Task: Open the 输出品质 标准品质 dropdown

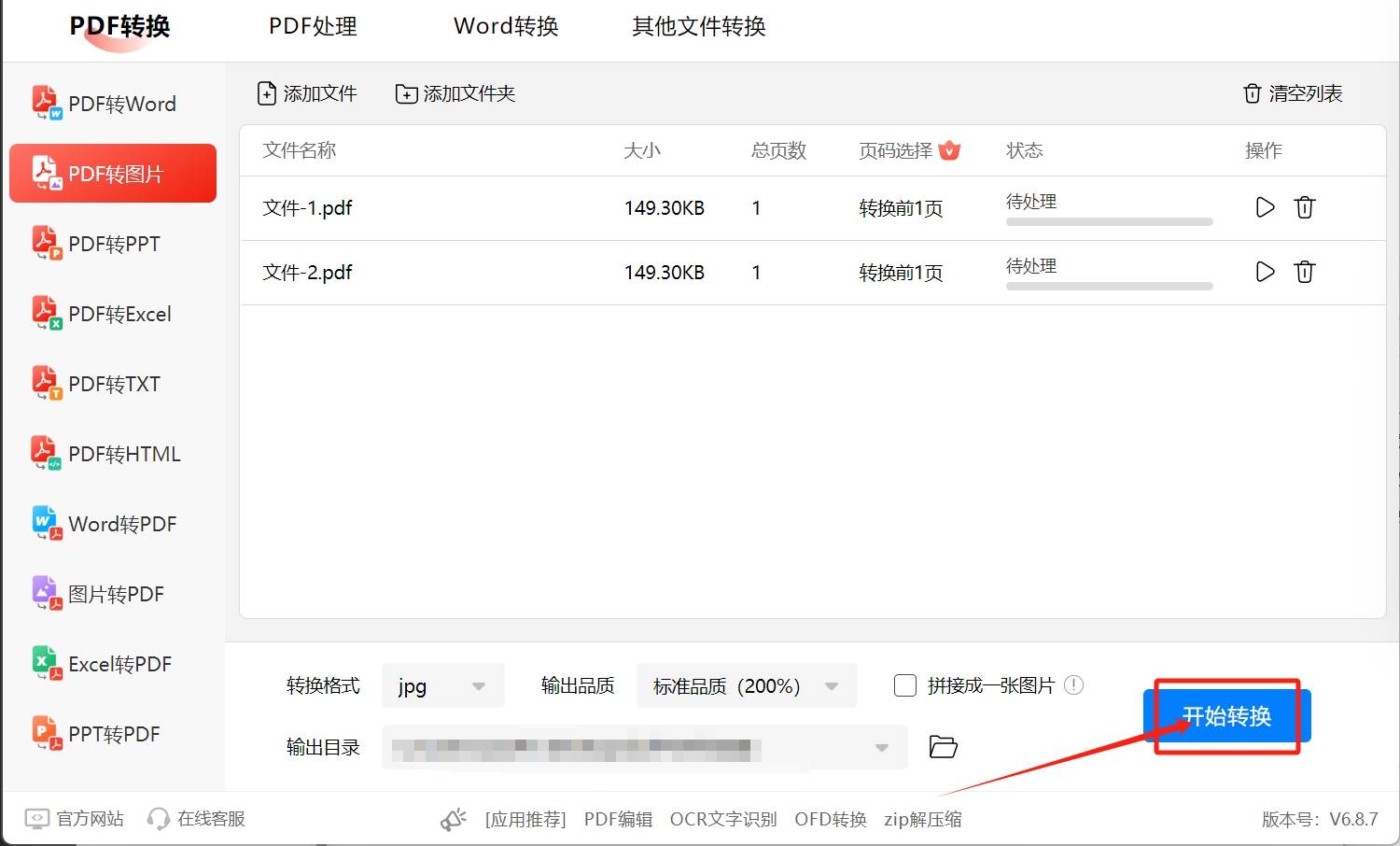Action: click(x=747, y=686)
